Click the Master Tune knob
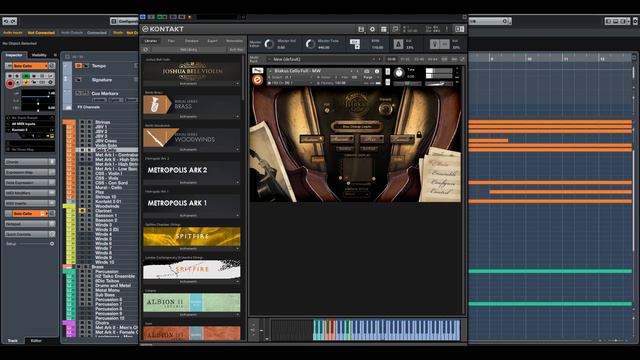Screen dimensions: 640x360 [x=310, y=44]
